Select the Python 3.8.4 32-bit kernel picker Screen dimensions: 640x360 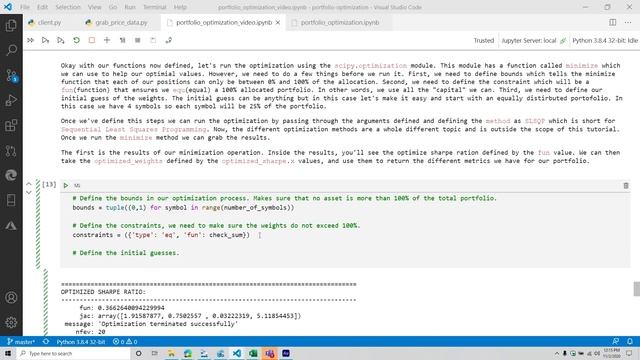[x=604, y=40]
